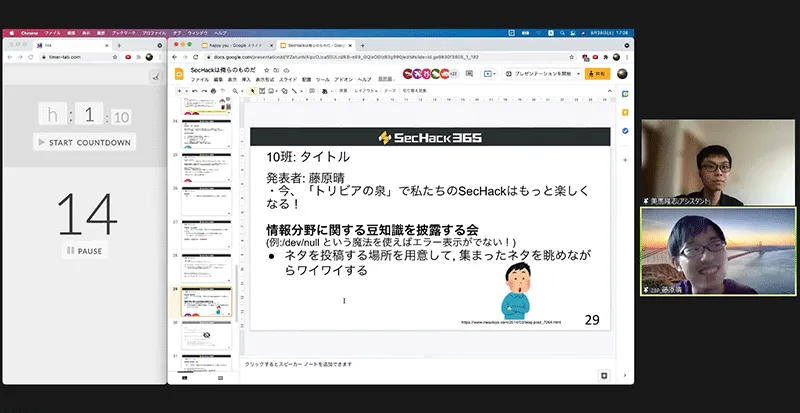The width and height of the screenshot is (800, 413).
Task: Open the presentation start dropdown arrow
Action: 577,74
